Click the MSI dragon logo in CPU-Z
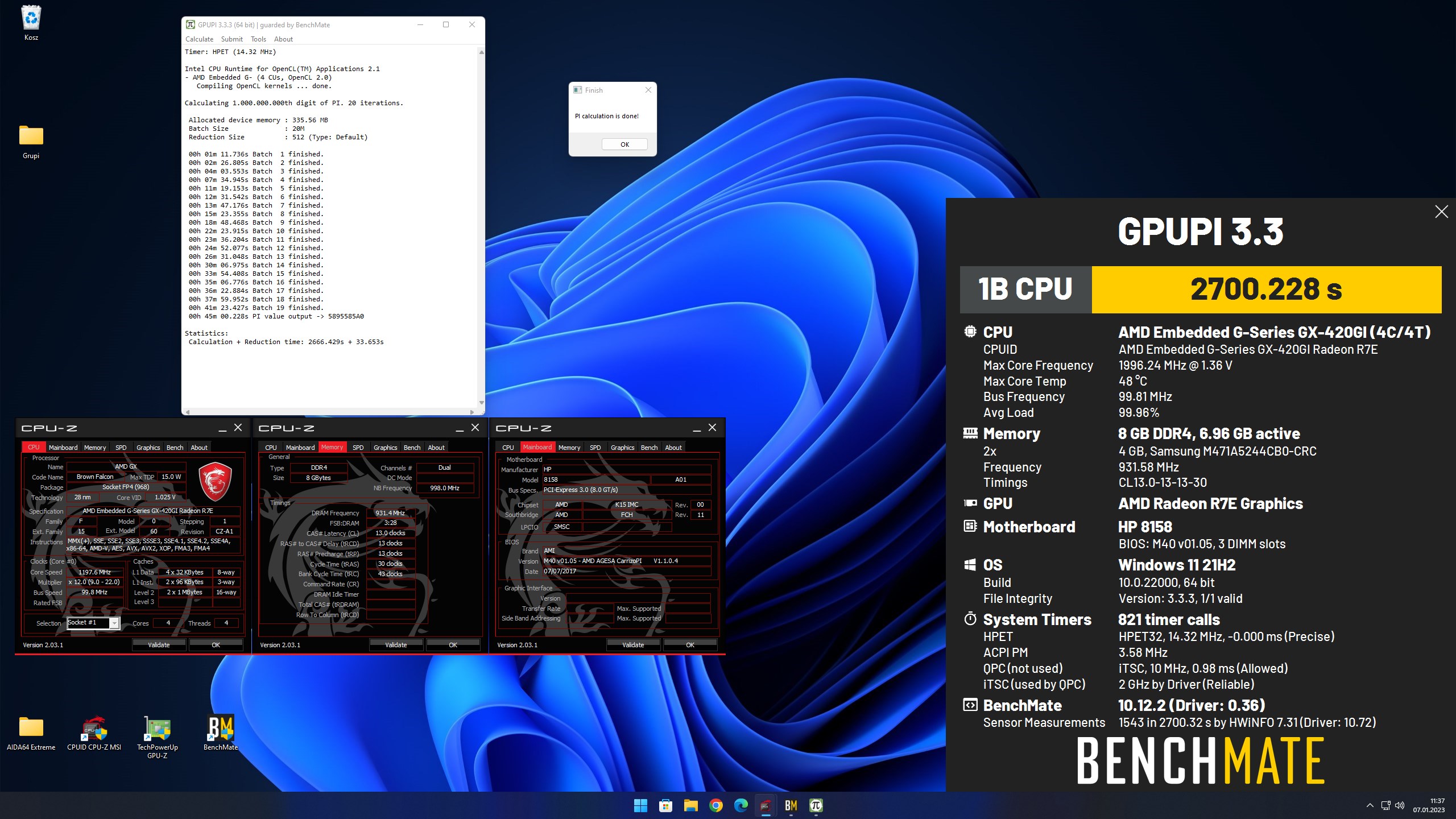The width and height of the screenshot is (1456, 819). (x=215, y=481)
